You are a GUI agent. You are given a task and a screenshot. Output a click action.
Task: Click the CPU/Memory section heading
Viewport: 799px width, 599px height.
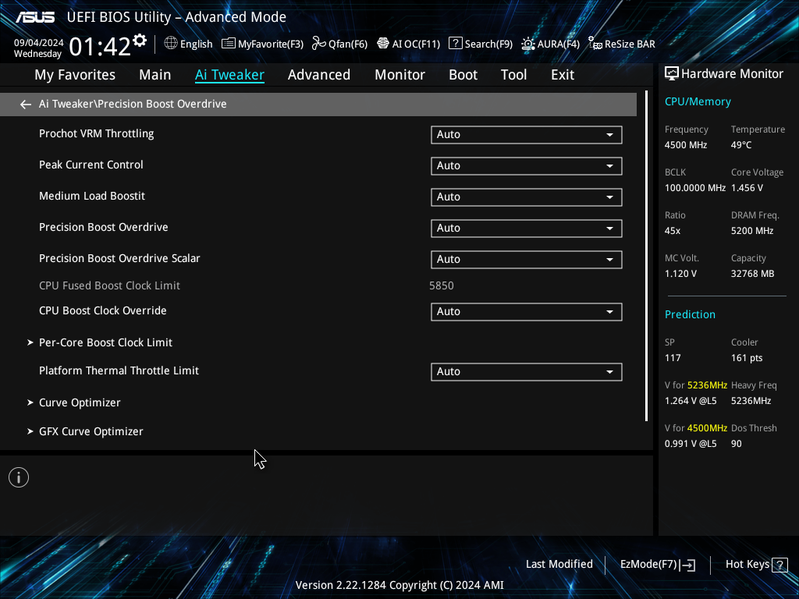698,102
